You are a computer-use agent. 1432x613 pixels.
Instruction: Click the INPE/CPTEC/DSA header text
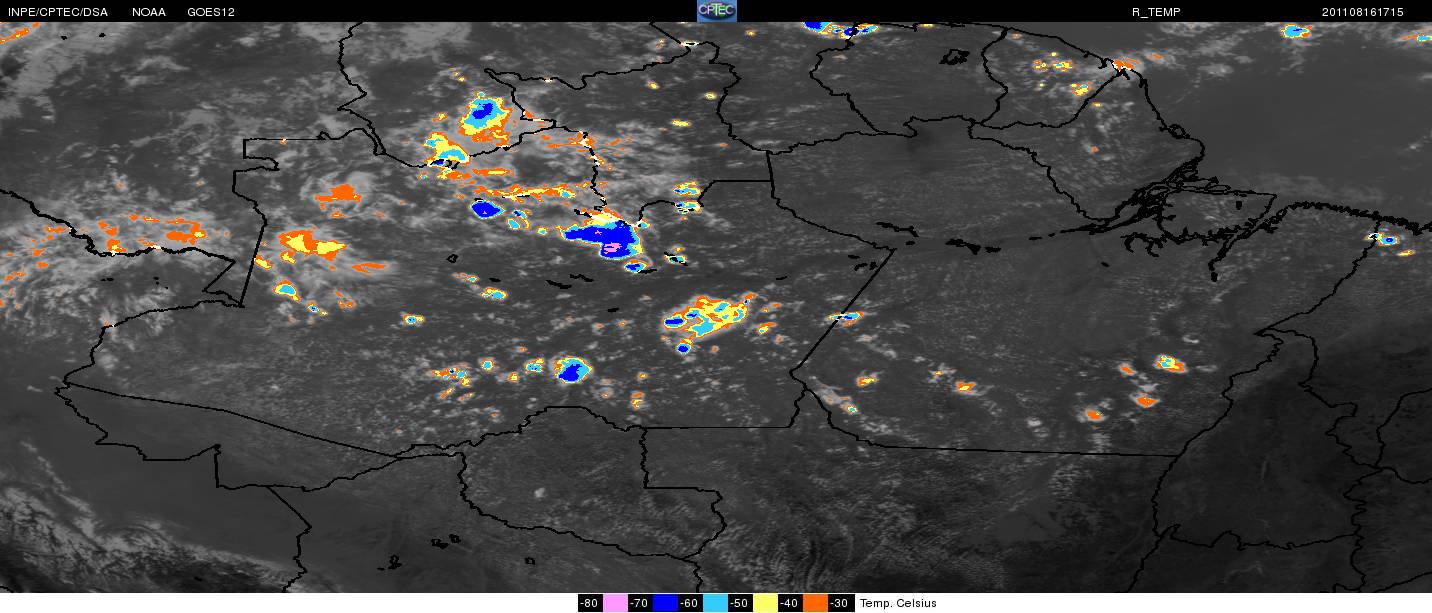click(x=57, y=11)
